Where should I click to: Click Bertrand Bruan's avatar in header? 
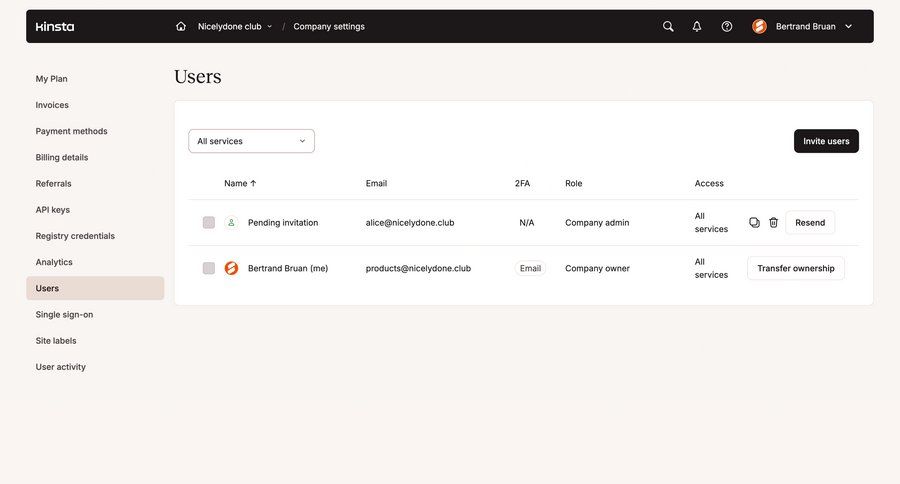[759, 26]
